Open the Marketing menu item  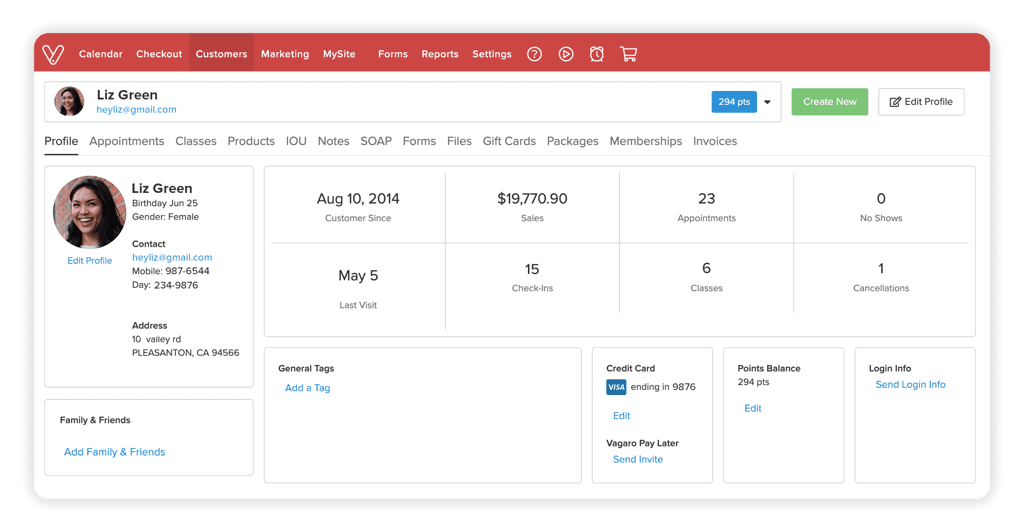pos(285,54)
